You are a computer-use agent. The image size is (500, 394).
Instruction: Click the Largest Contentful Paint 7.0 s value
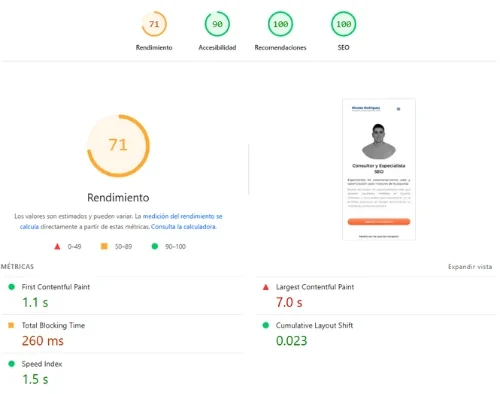pyautogui.click(x=289, y=302)
